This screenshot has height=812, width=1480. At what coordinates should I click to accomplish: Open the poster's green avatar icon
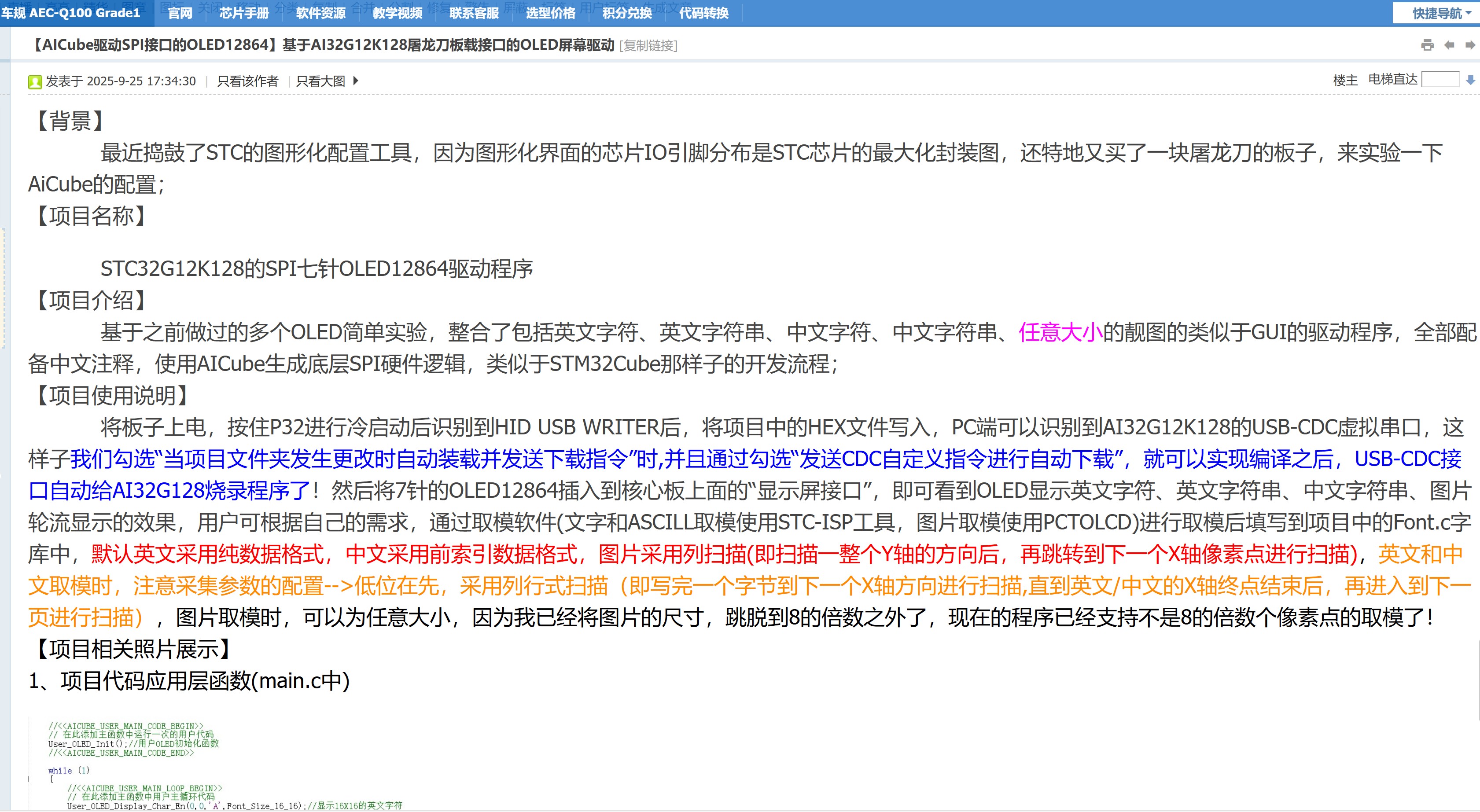(x=35, y=81)
